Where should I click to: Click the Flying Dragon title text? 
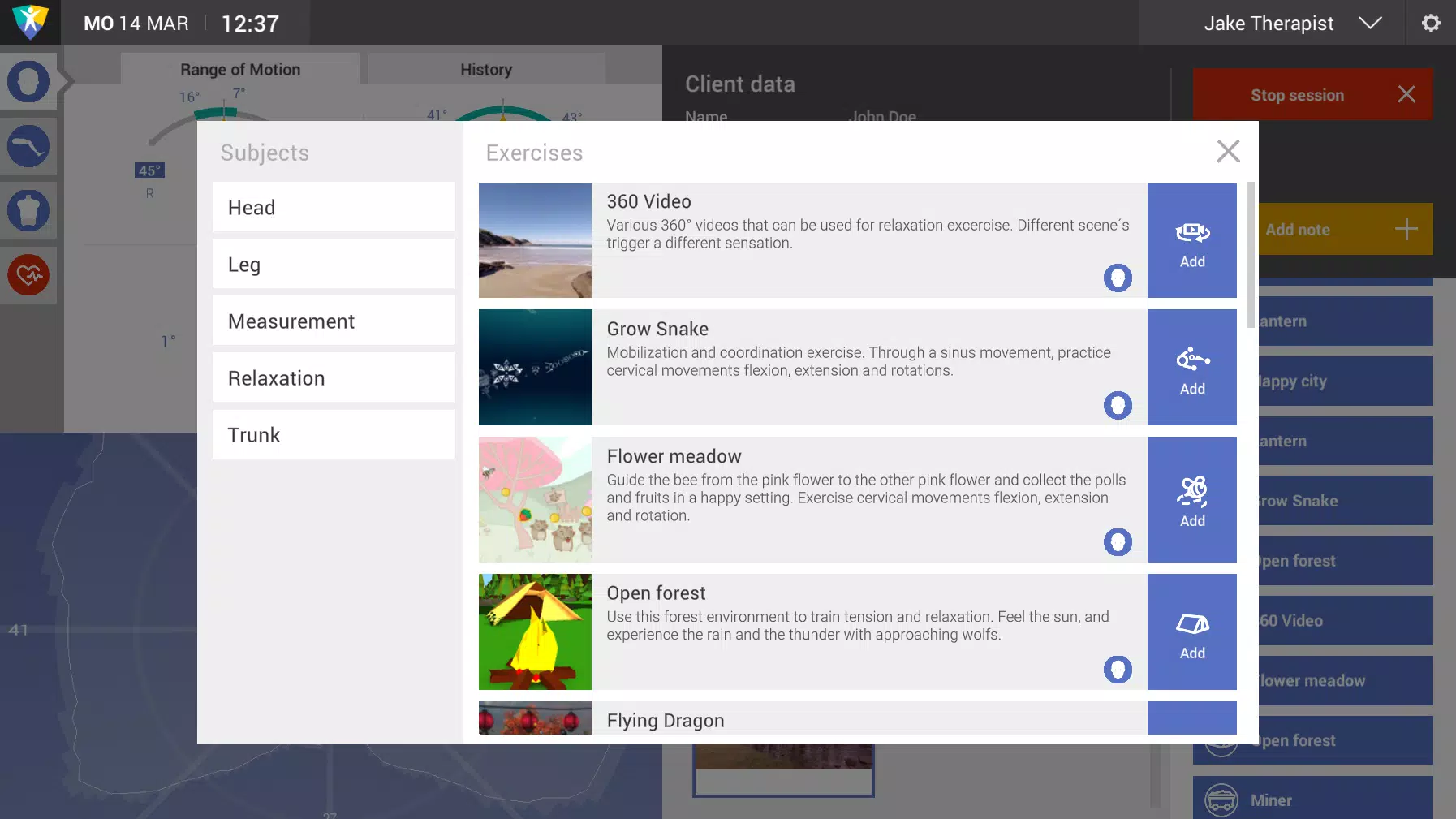coord(665,721)
